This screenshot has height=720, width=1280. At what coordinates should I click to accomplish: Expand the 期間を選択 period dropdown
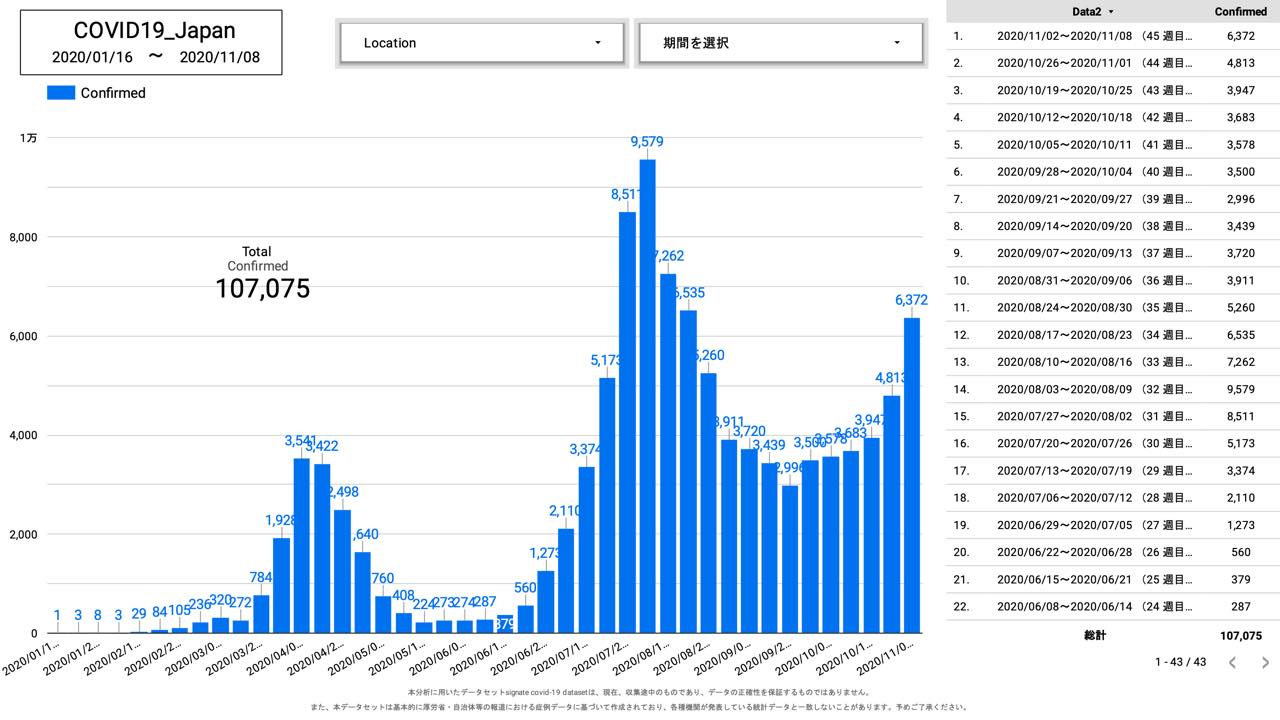tap(781, 43)
